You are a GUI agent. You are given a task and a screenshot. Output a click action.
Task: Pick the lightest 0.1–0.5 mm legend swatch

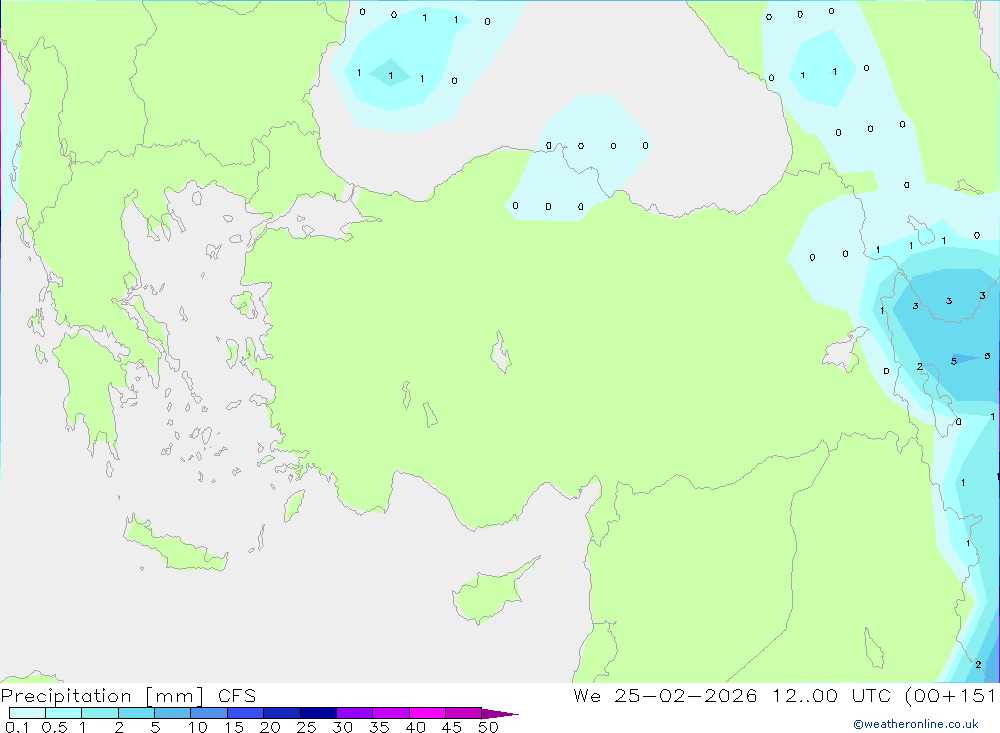pos(27,713)
